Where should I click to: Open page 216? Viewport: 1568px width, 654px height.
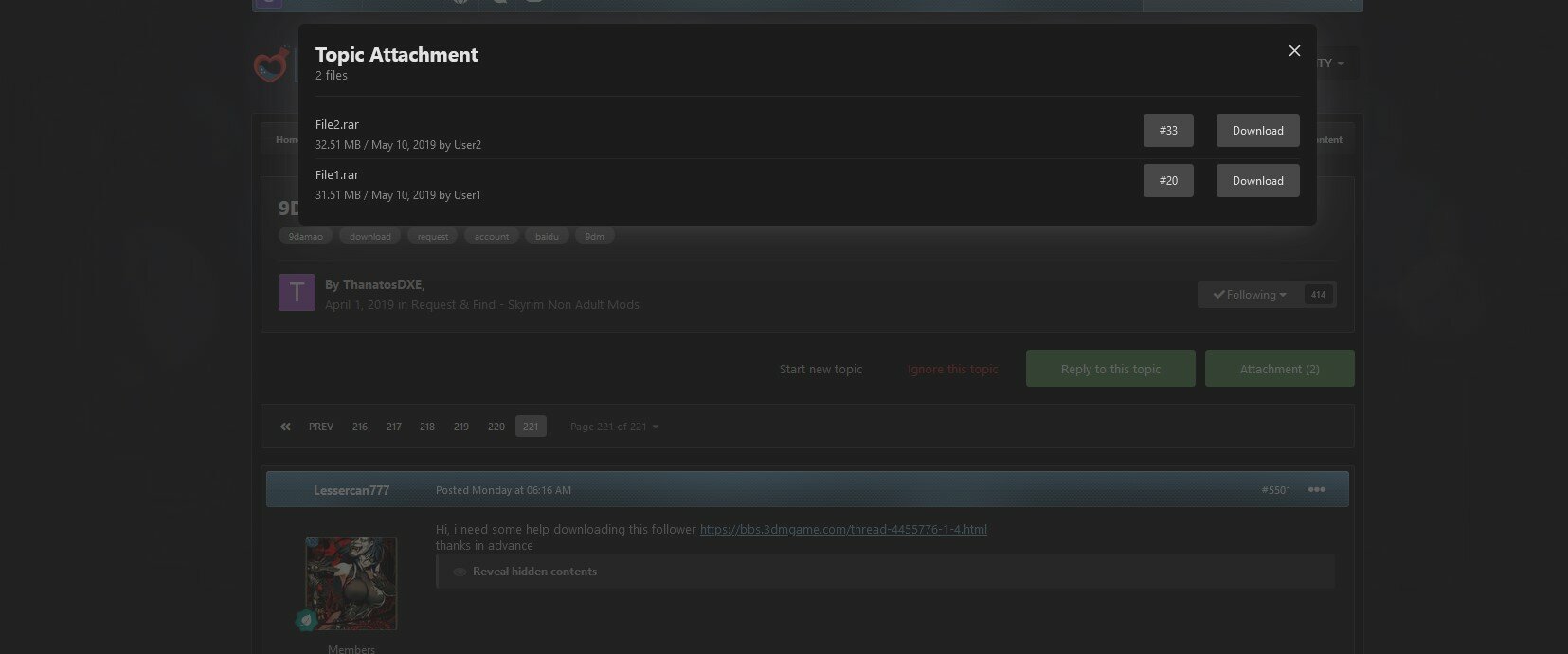[360, 427]
